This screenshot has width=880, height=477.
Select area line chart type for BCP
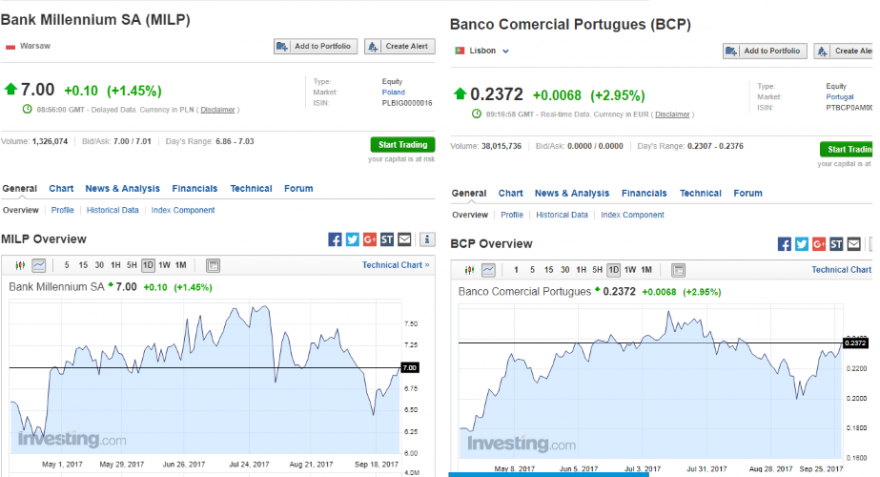tap(488, 270)
